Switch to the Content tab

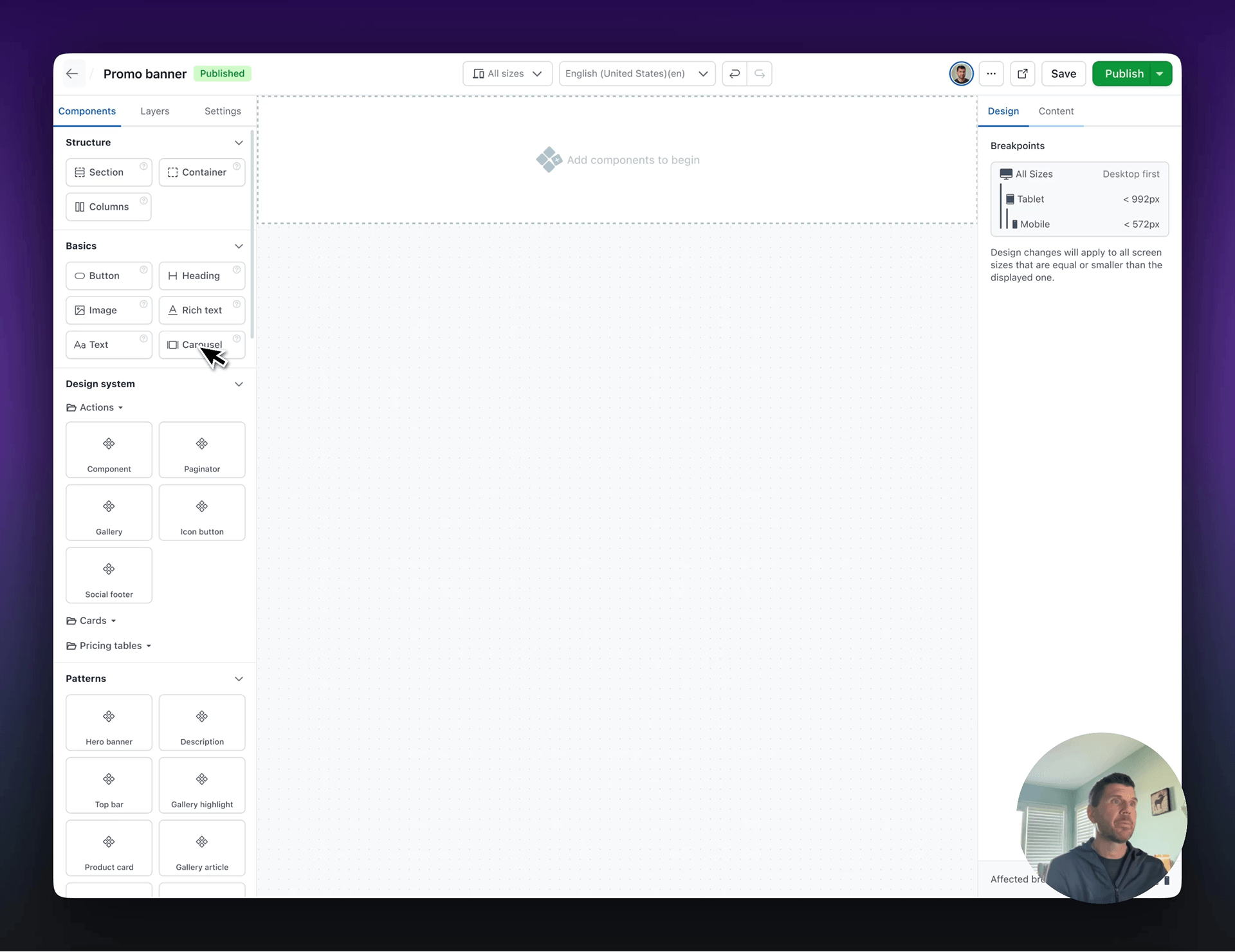coord(1056,111)
